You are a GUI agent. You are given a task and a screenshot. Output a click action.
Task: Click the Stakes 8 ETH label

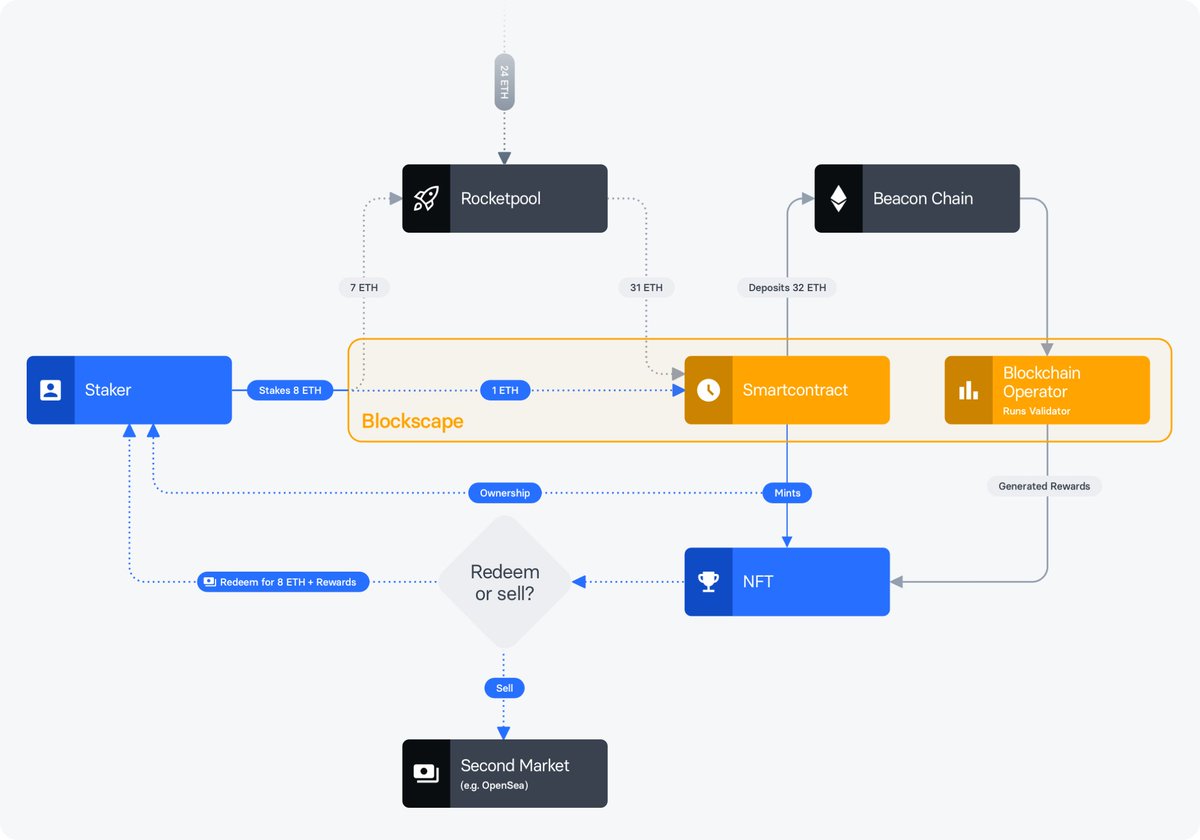[290, 390]
